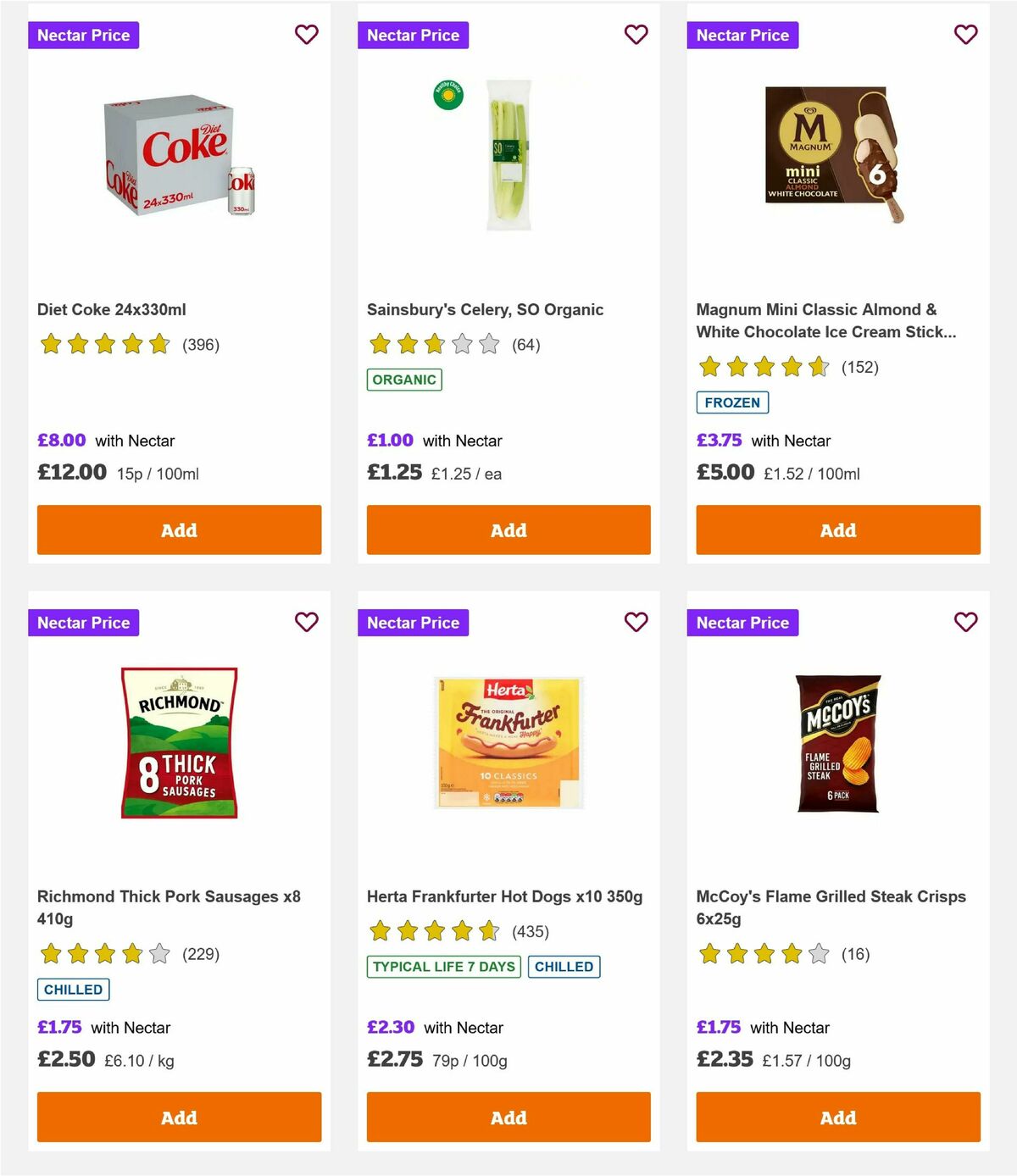The height and width of the screenshot is (1176, 1017).
Task: Click Herta Frankfurter star rating
Action: tap(434, 931)
